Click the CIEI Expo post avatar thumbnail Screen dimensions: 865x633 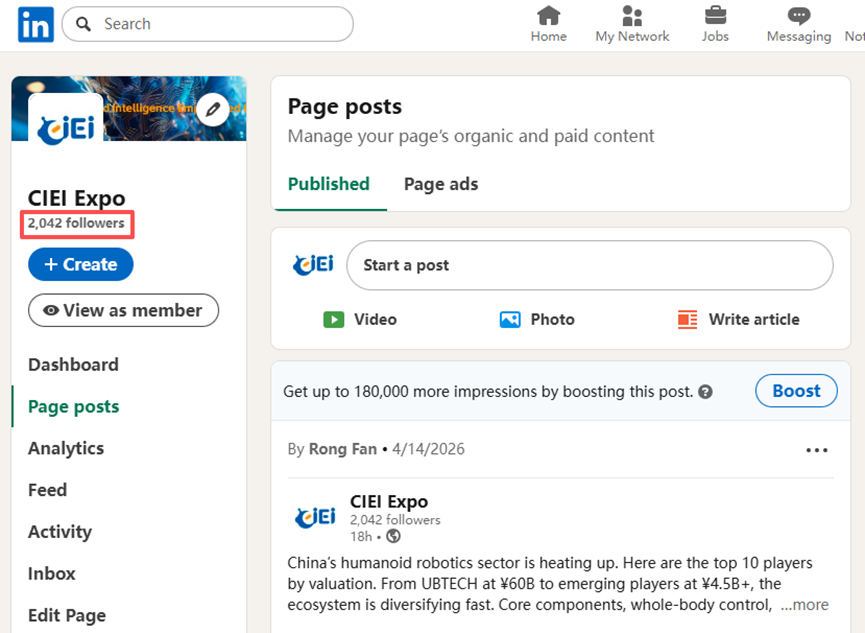click(314, 517)
